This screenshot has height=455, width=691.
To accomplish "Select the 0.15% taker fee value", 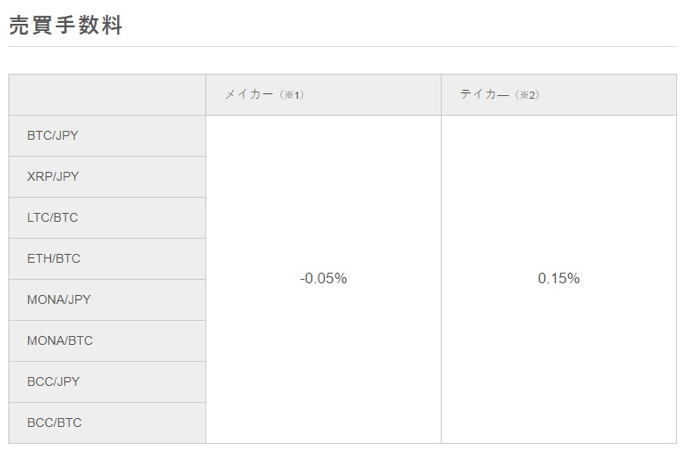I will 559,278.
